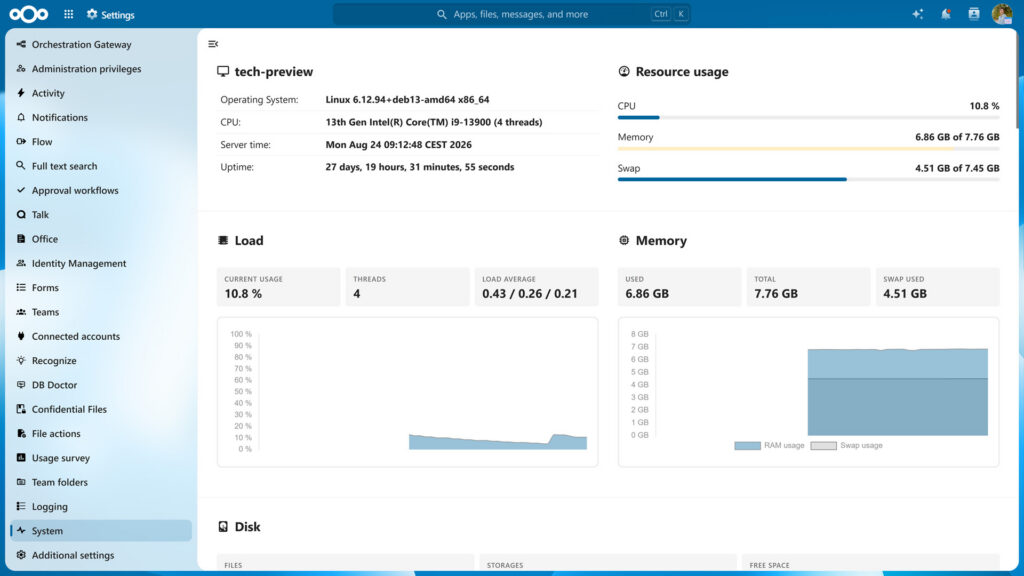Image resolution: width=1024 pixels, height=576 pixels.
Task: Open the Assistant sparkle icon
Action: (918, 14)
